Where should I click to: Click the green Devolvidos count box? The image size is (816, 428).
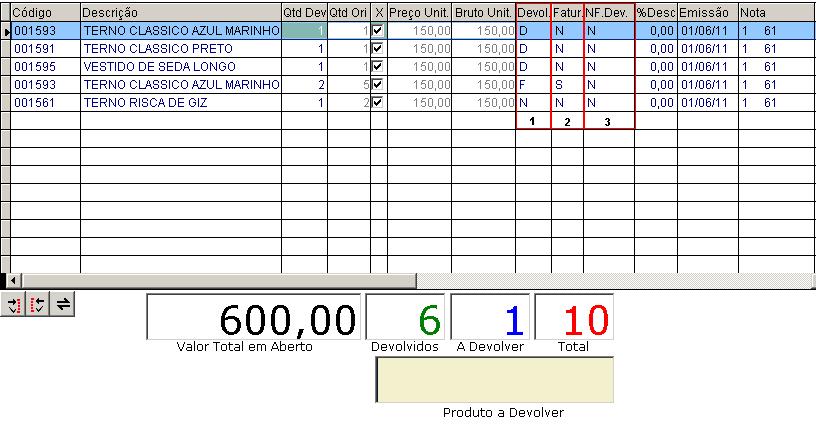pyautogui.click(x=406, y=317)
